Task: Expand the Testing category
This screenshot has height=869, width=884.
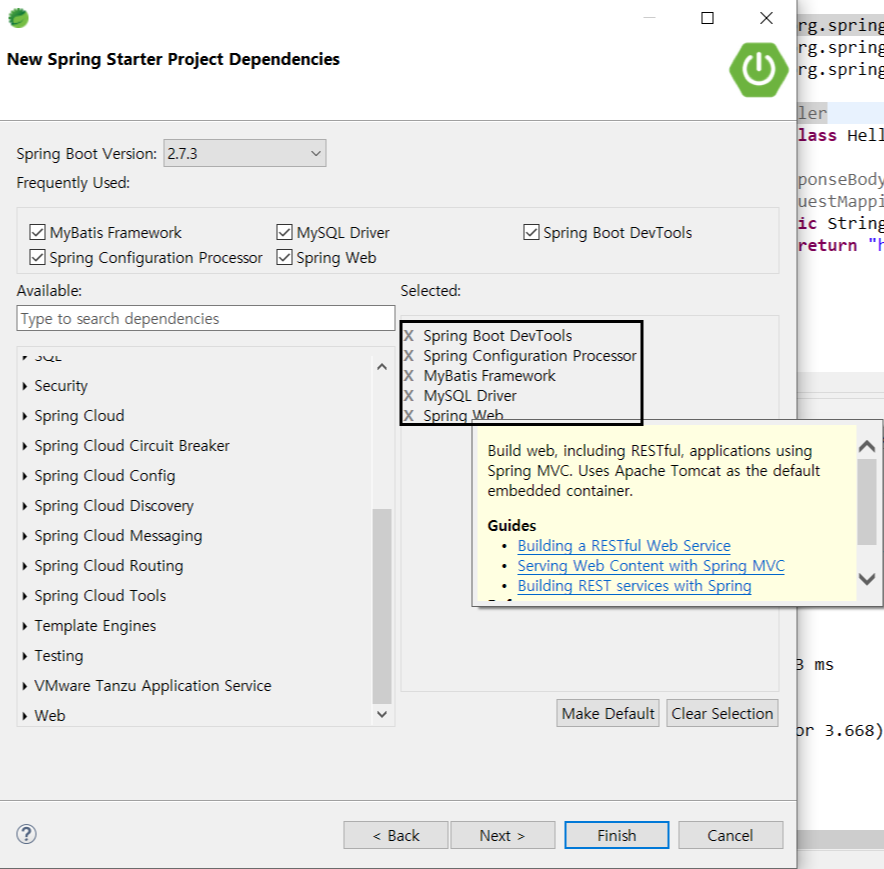Action: click(24, 656)
